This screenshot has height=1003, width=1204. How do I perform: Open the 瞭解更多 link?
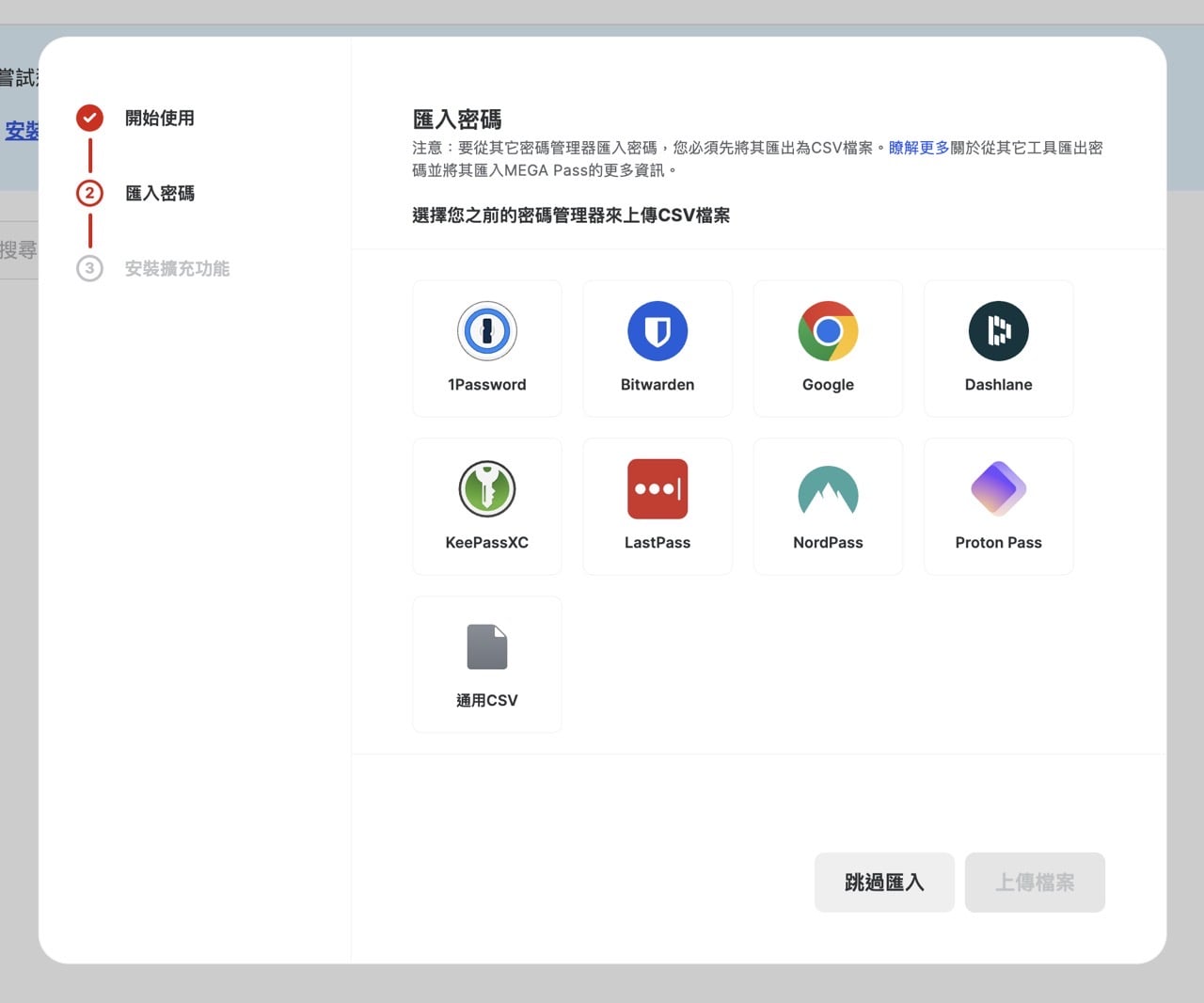[919, 148]
